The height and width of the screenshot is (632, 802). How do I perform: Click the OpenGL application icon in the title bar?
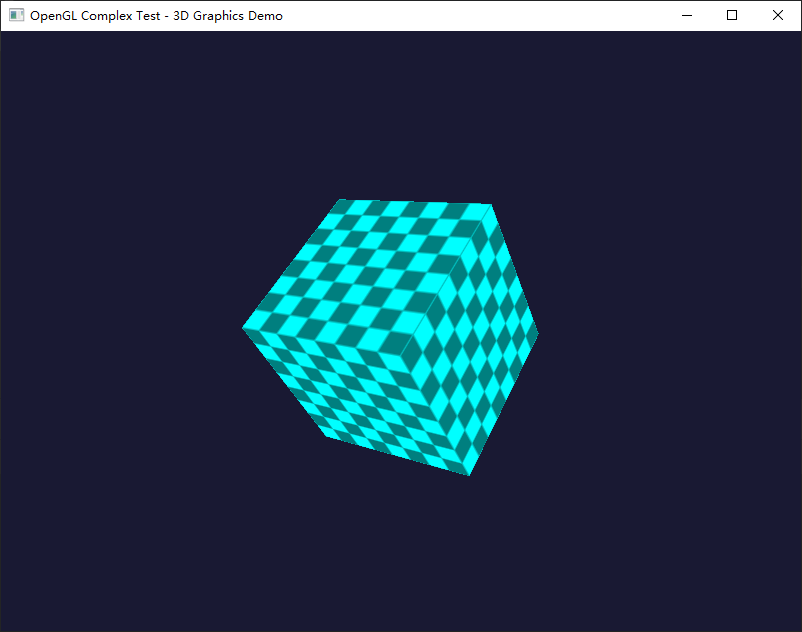[x=16, y=15]
